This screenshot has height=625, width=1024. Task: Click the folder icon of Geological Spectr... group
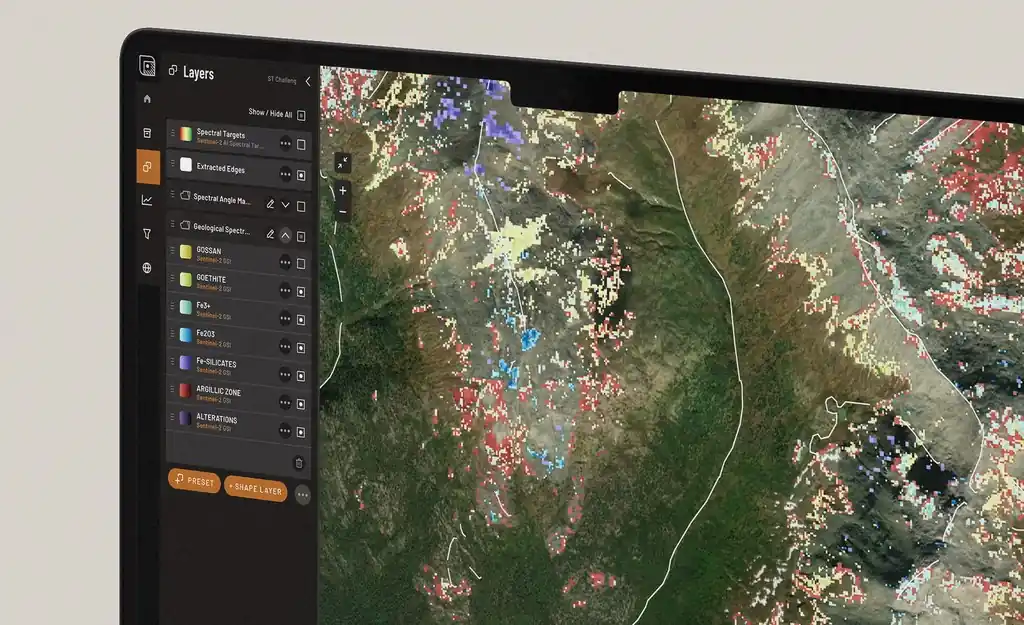tap(185, 225)
